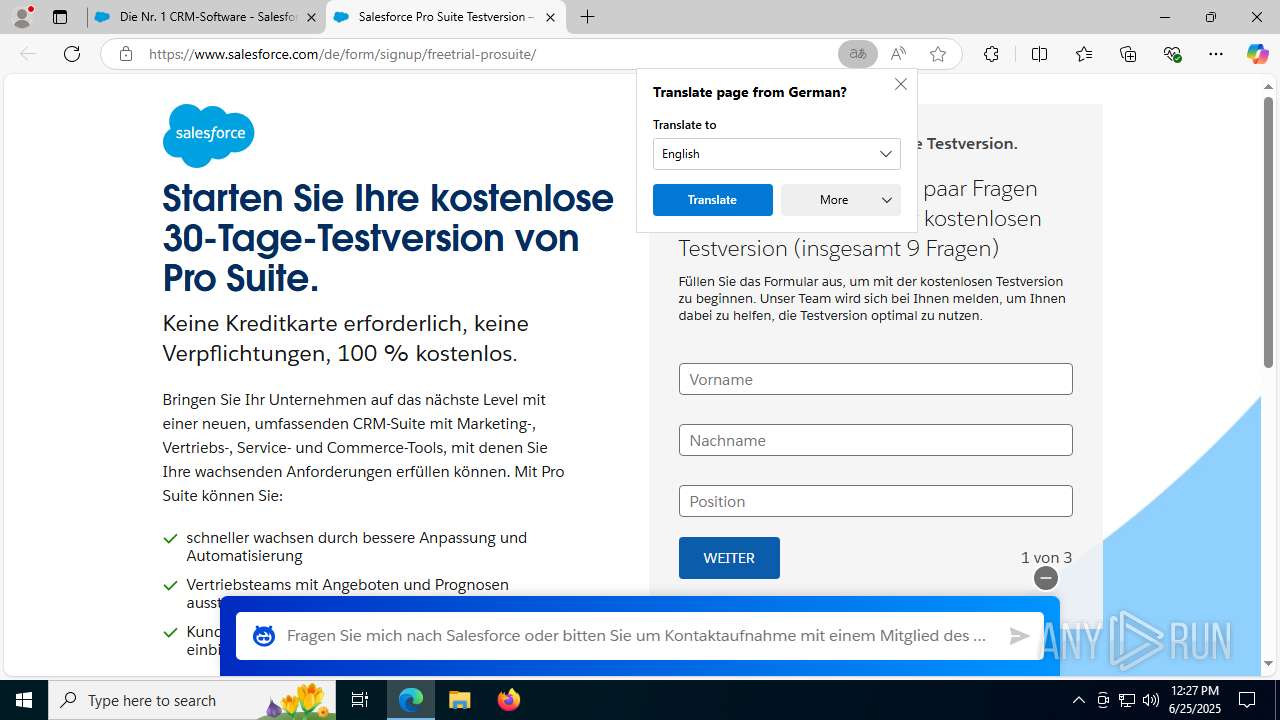The width and height of the screenshot is (1280, 720).
Task: Add this page to favorites
Action: pyautogui.click(x=938, y=54)
